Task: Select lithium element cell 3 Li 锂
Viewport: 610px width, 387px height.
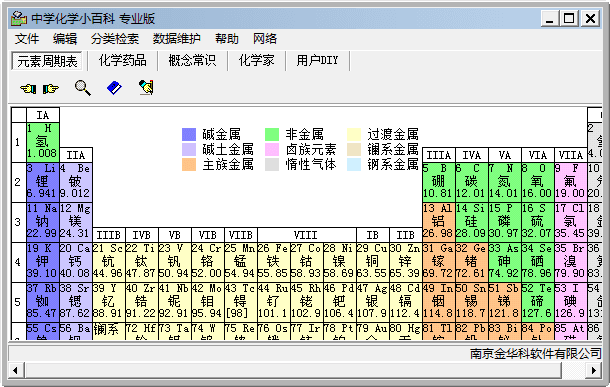Action: (43, 182)
